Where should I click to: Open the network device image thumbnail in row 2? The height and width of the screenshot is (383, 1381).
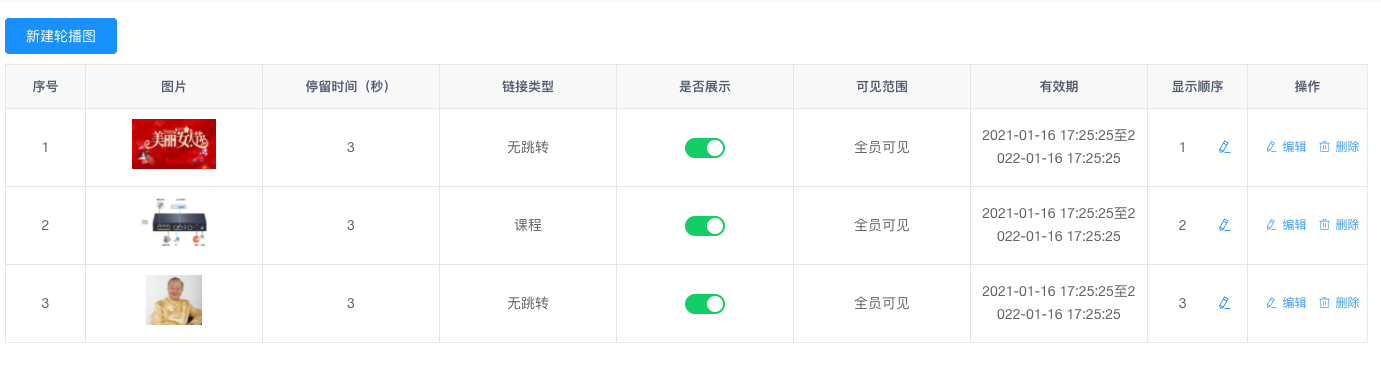(x=174, y=222)
